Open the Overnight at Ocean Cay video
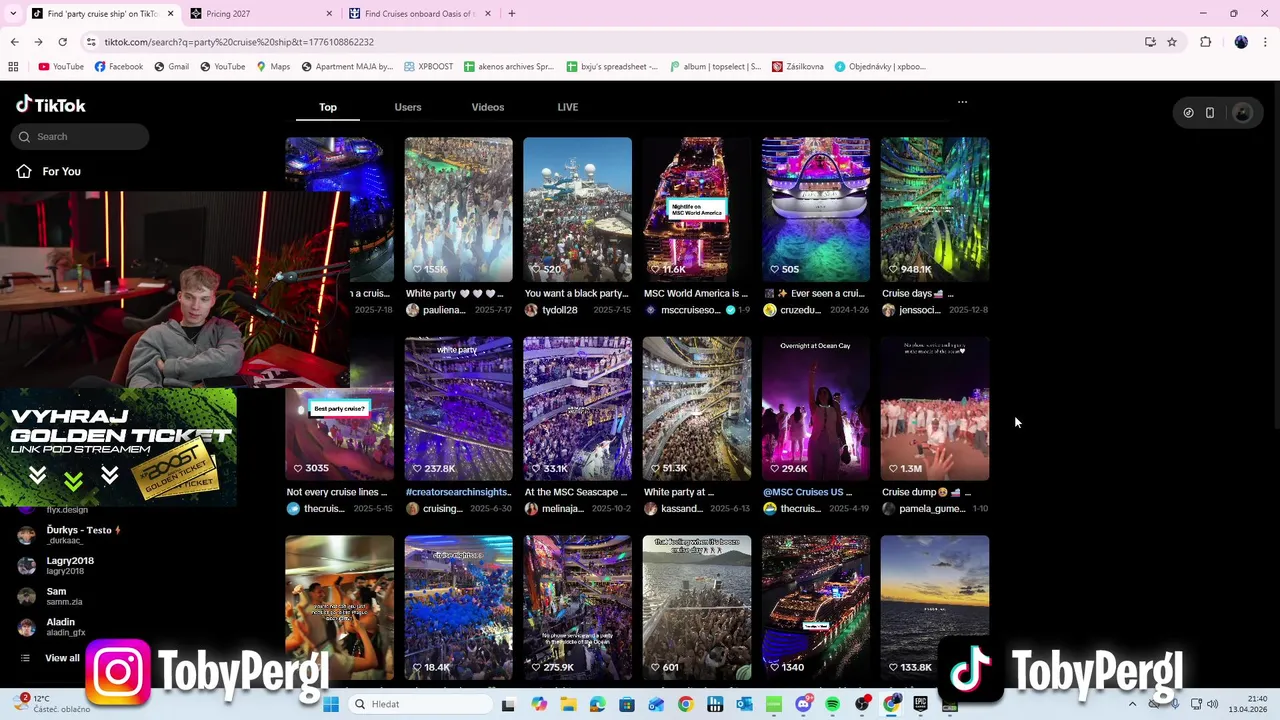Viewport: 1280px width, 720px height. [x=815, y=408]
